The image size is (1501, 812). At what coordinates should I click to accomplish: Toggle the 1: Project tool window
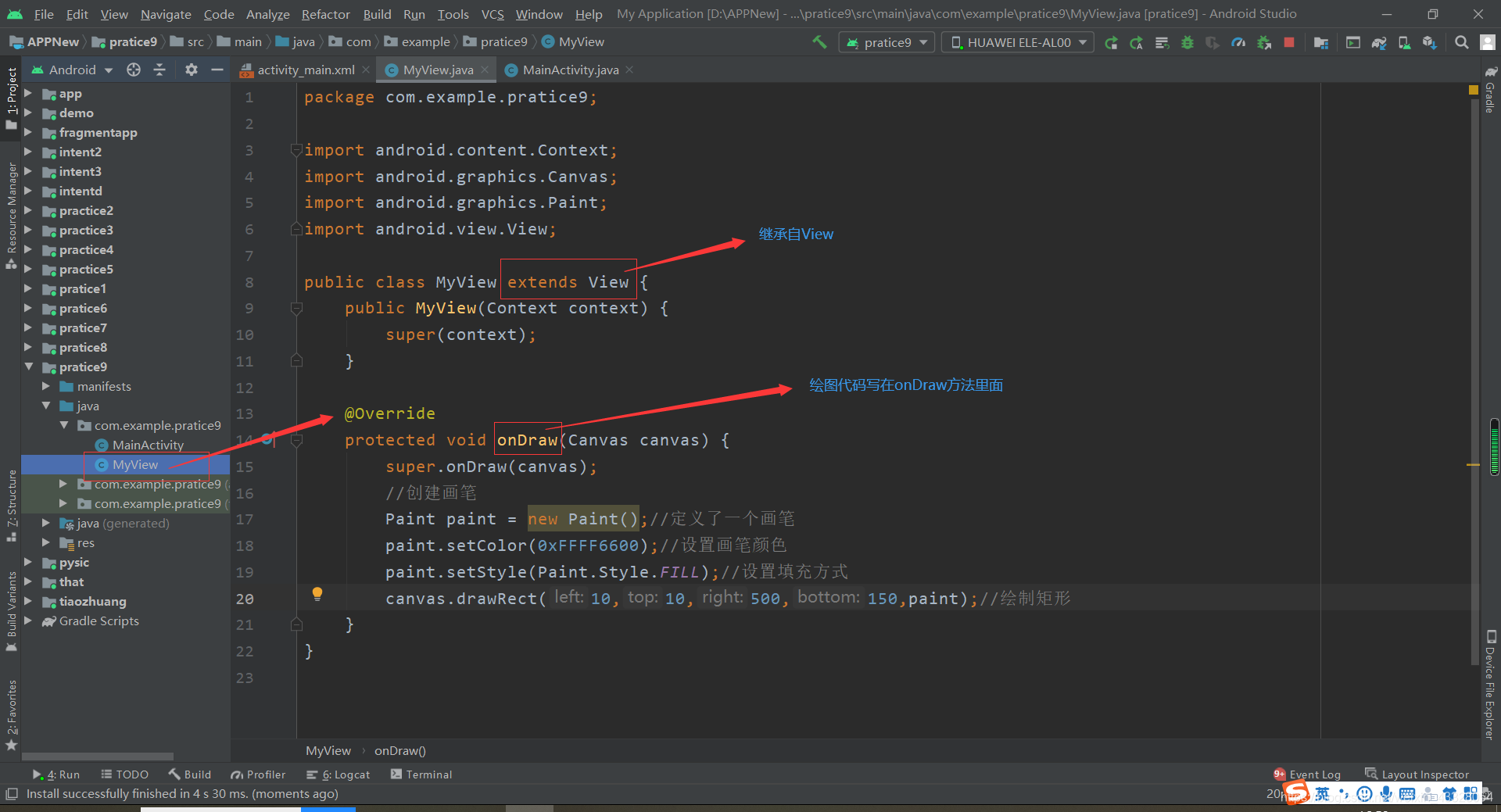11,98
